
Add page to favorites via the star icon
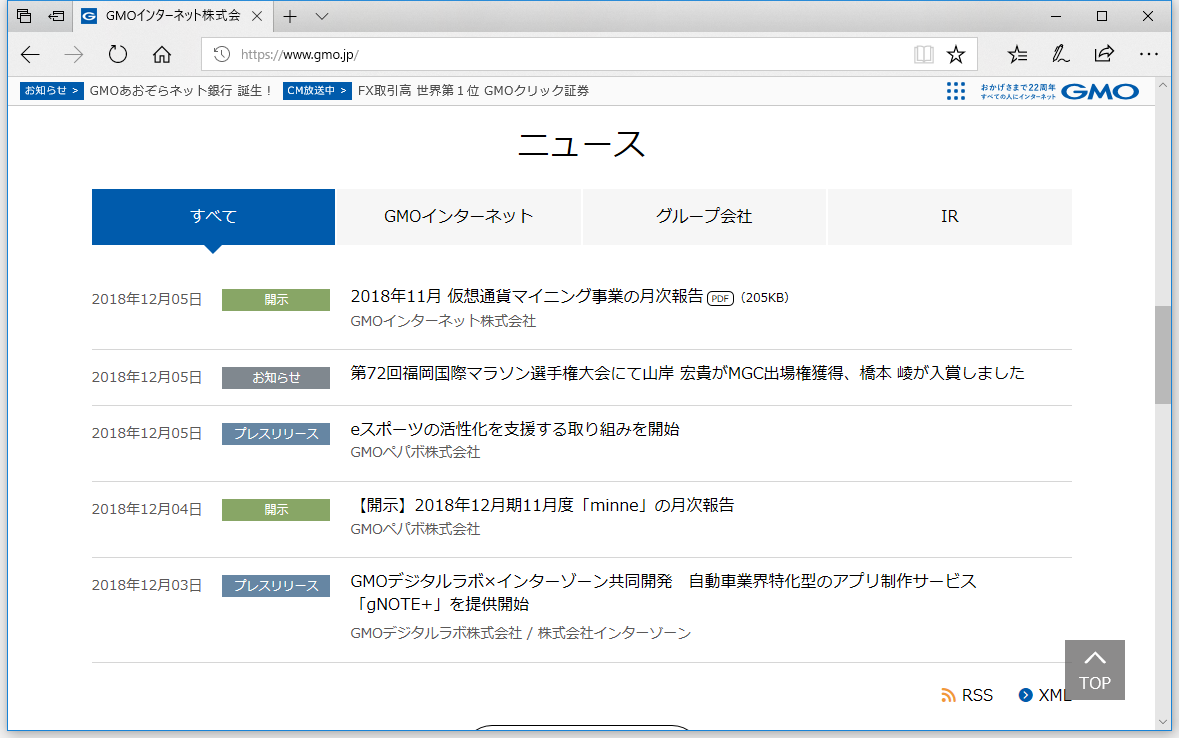click(957, 54)
